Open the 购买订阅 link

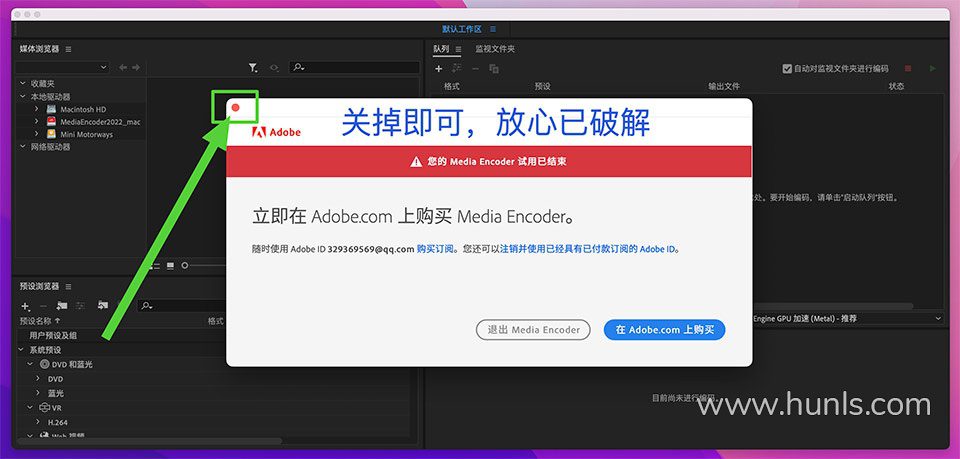435,250
